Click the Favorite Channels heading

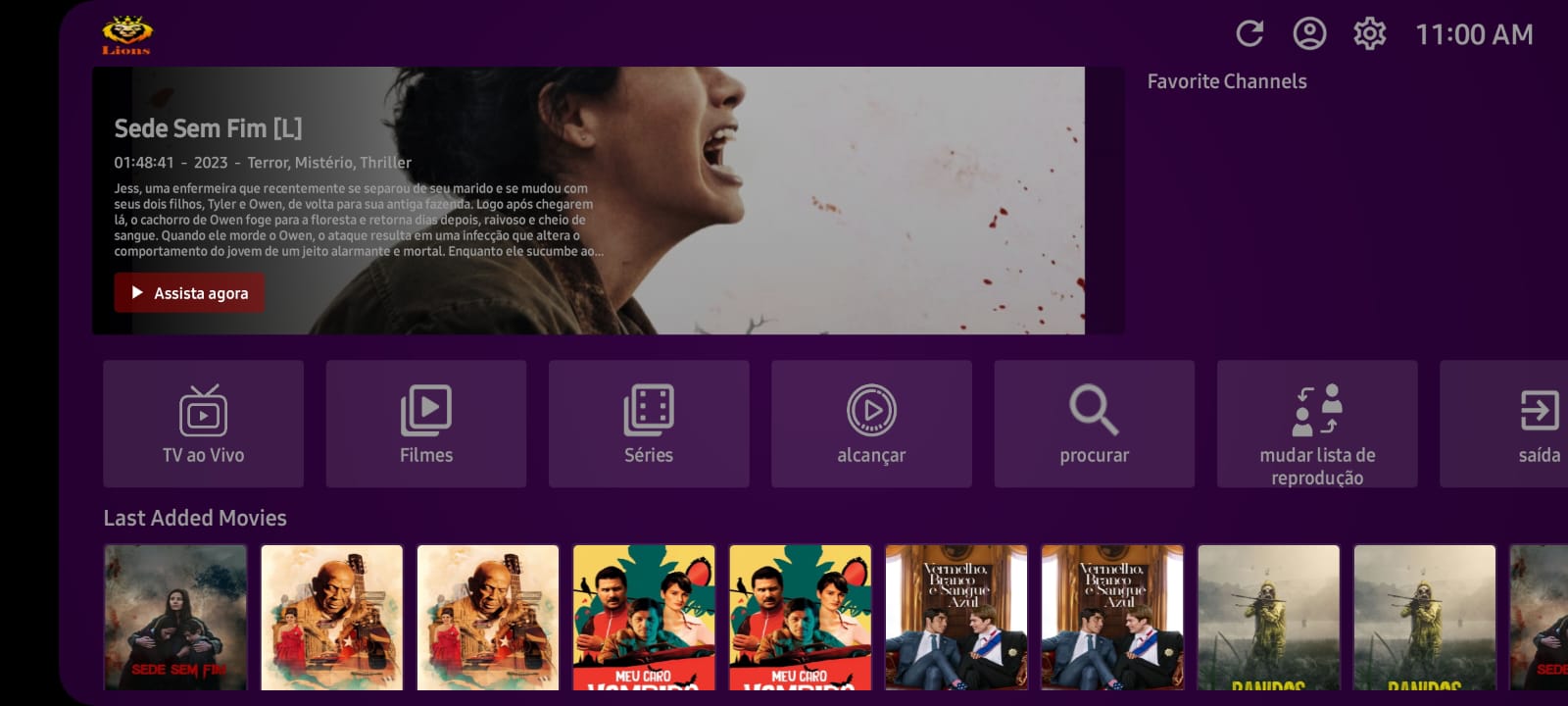point(1227,81)
